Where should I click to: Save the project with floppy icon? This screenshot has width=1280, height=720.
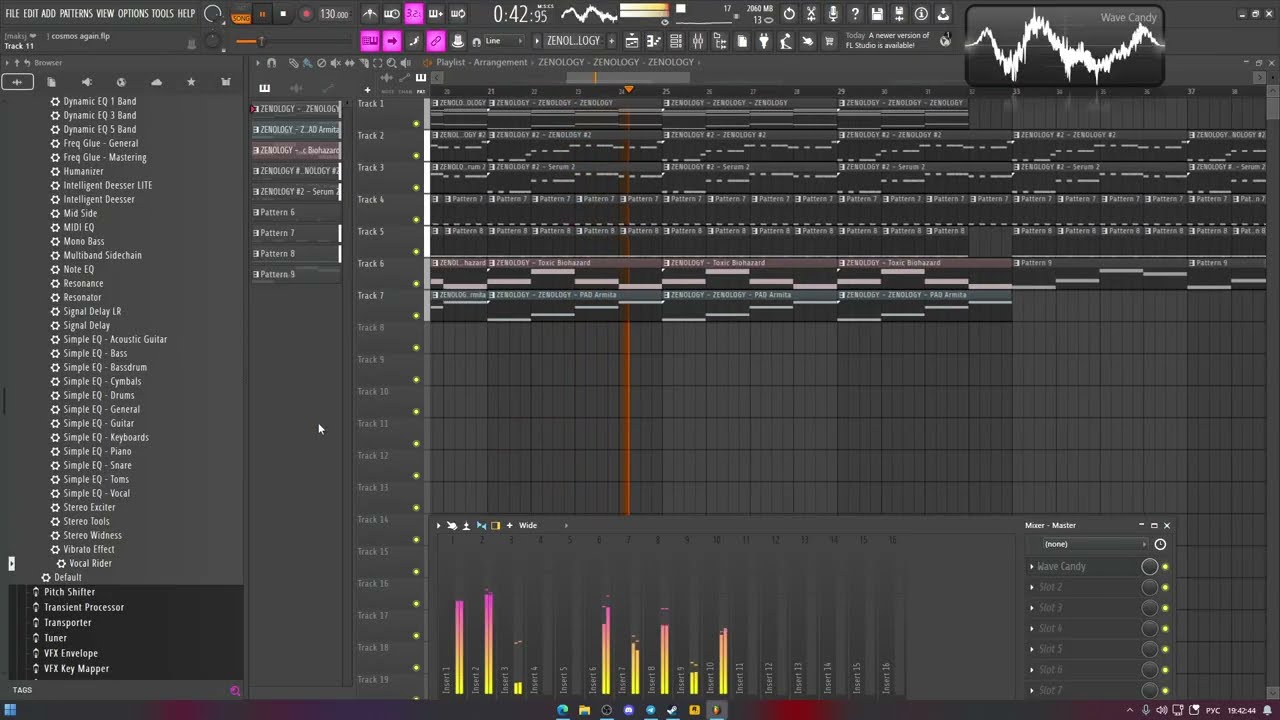pyautogui.click(x=877, y=14)
